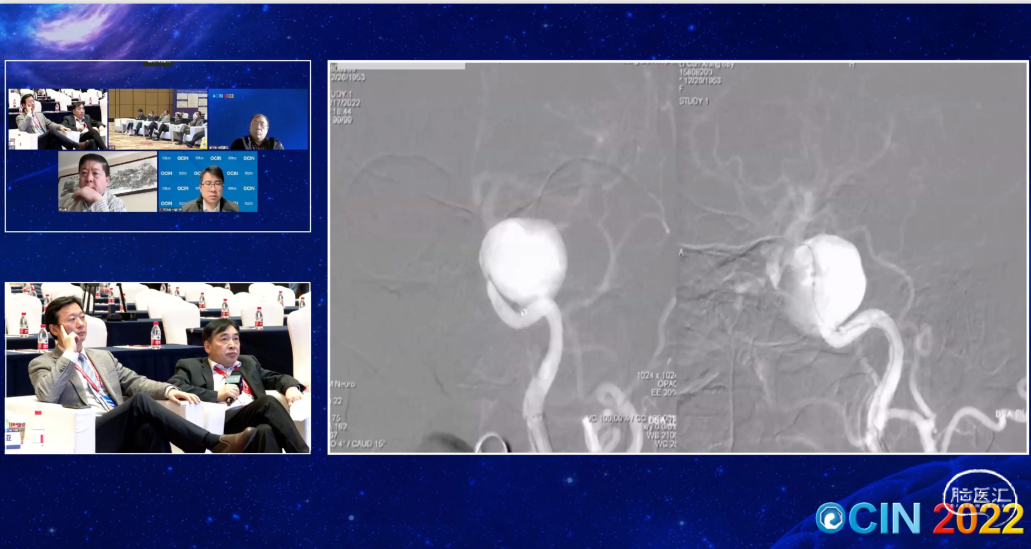Select glasses-wearing speaker on repeating CIN logo backdrop
The image size is (1031, 549).
[208, 181]
